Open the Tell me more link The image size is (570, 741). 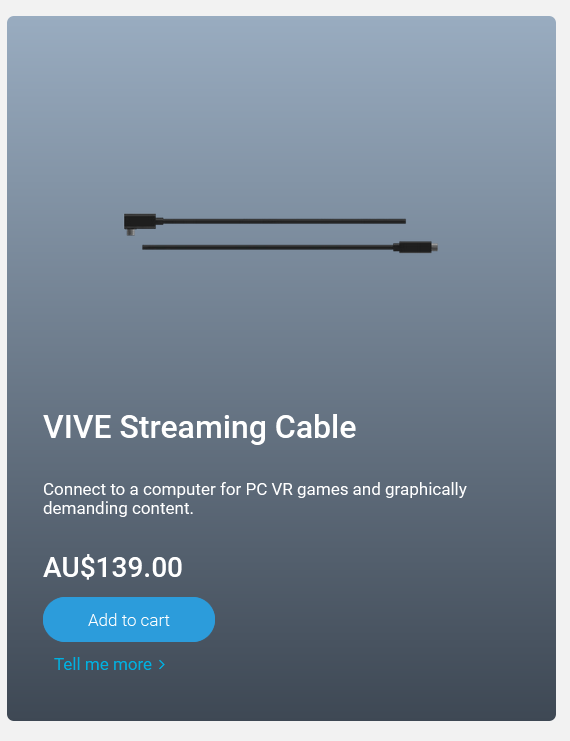pyautogui.click(x=109, y=664)
